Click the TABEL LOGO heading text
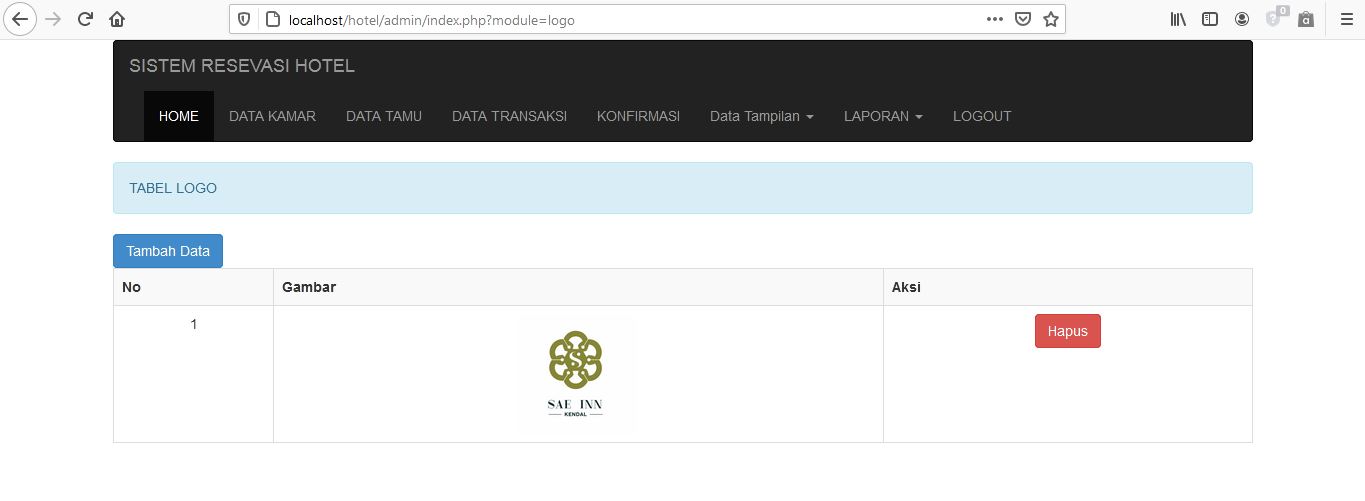The image size is (1365, 501). point(173,188)
